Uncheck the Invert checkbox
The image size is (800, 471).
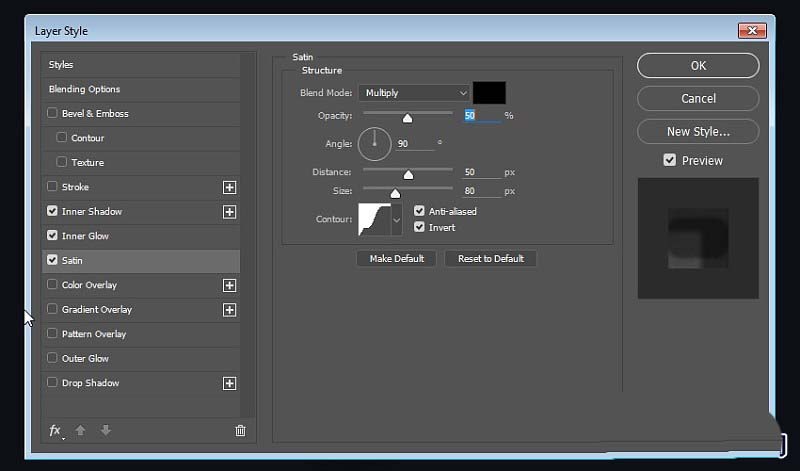[419, 227]
